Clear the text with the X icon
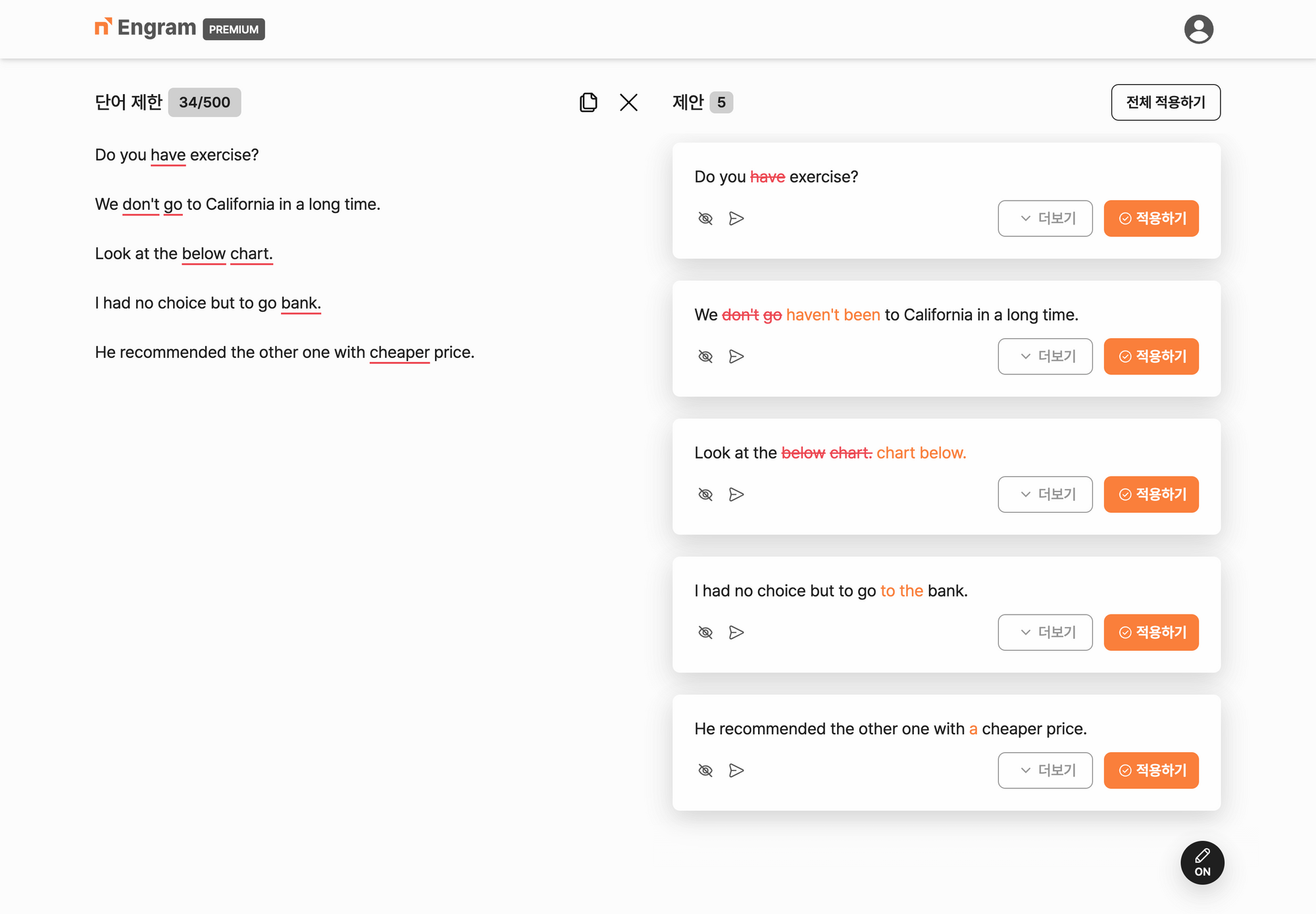This screenshot has width=1316, height=914. pyautogui.click(x=628, y=102)
